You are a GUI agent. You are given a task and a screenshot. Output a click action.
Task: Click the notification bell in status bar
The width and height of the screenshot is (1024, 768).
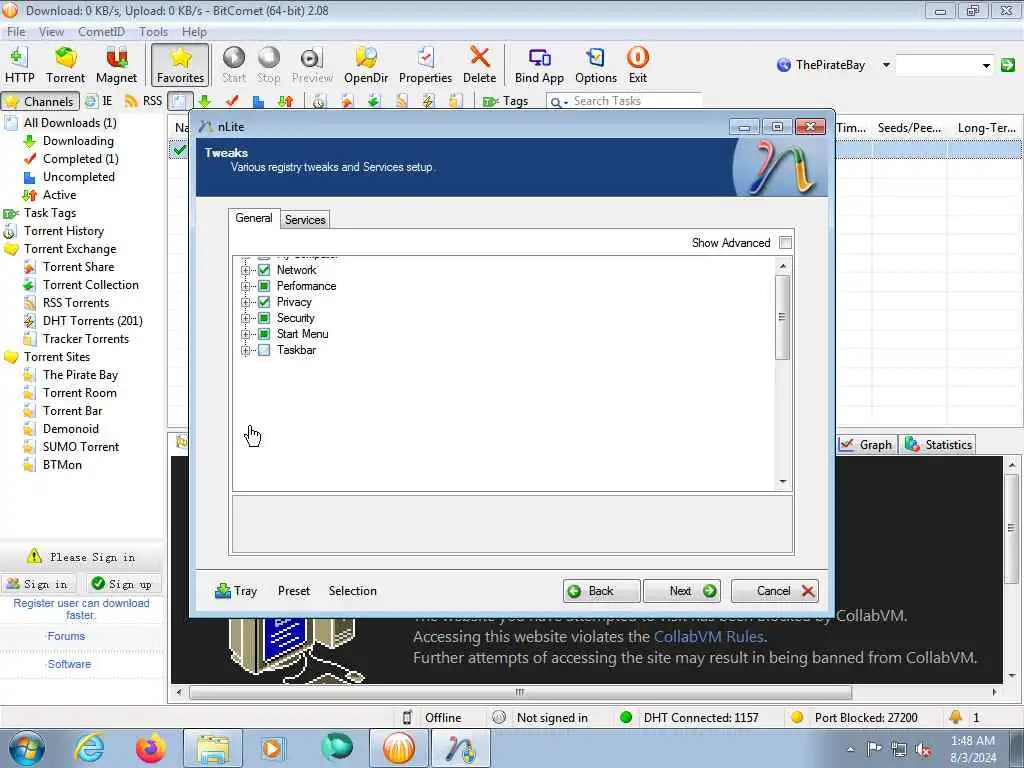[955, 717]
